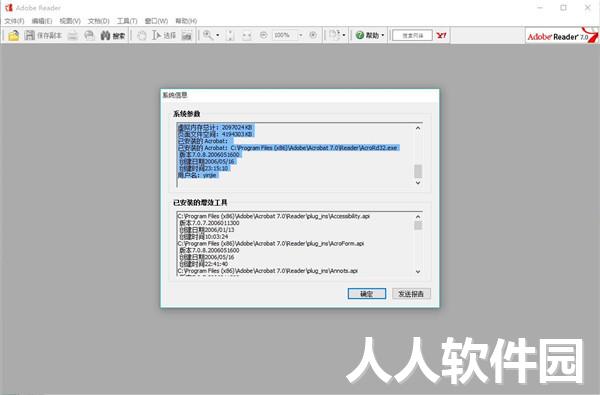Open the Help button dropdown arrow
Screen dimensions: 600x395
pos(382,35)
